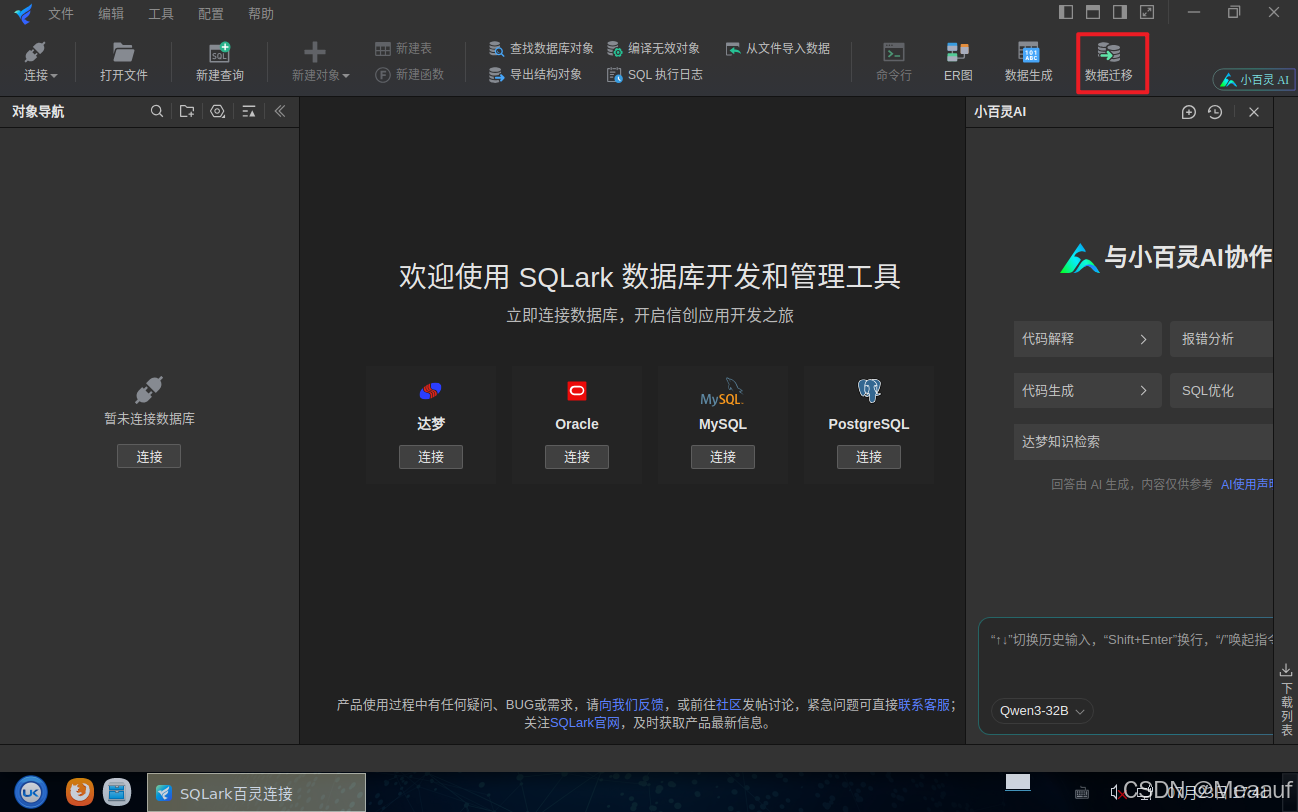The image size is (1298, 812).
Task: Click the 连接 button for Oracle
Action: (577, 457)
